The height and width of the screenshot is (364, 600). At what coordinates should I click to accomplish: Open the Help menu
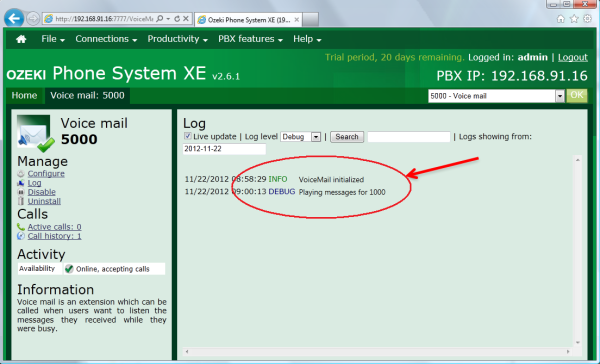point(307,39)
